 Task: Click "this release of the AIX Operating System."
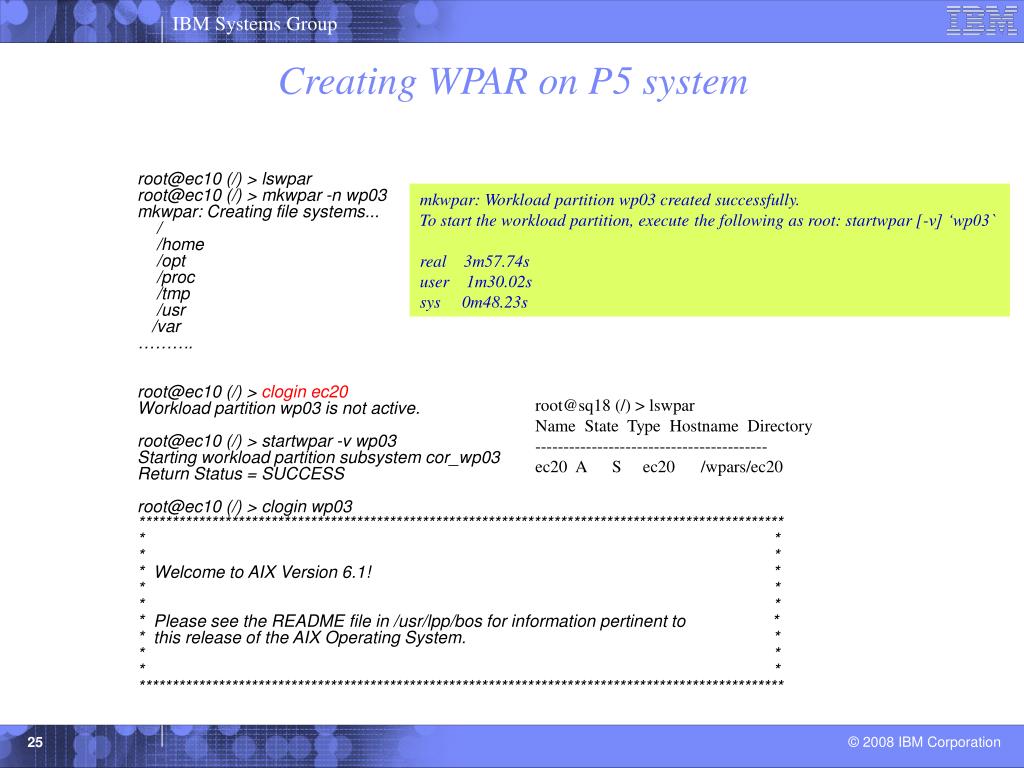[x=310, y=637]
